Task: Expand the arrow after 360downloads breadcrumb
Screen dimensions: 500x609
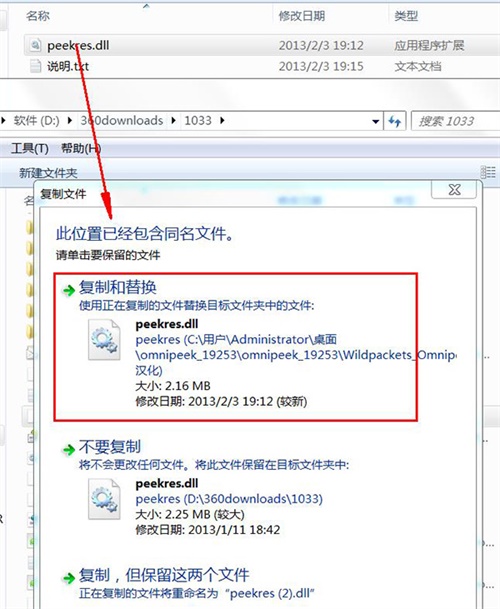Action: click(x=173, y=120)
